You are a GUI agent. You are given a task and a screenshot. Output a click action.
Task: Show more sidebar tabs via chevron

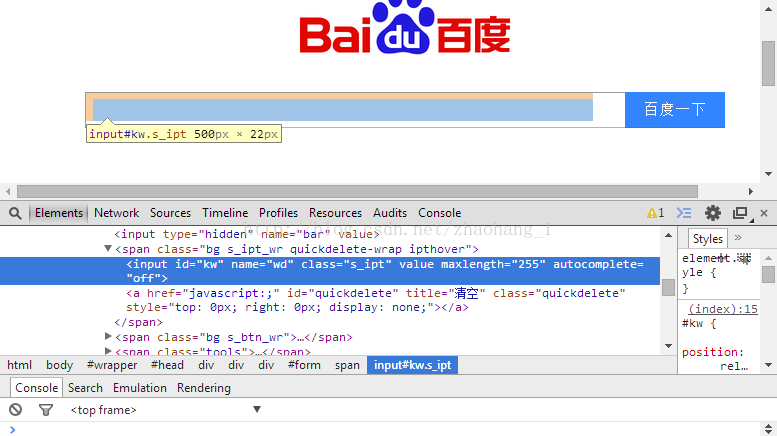[x=738, y=238]
